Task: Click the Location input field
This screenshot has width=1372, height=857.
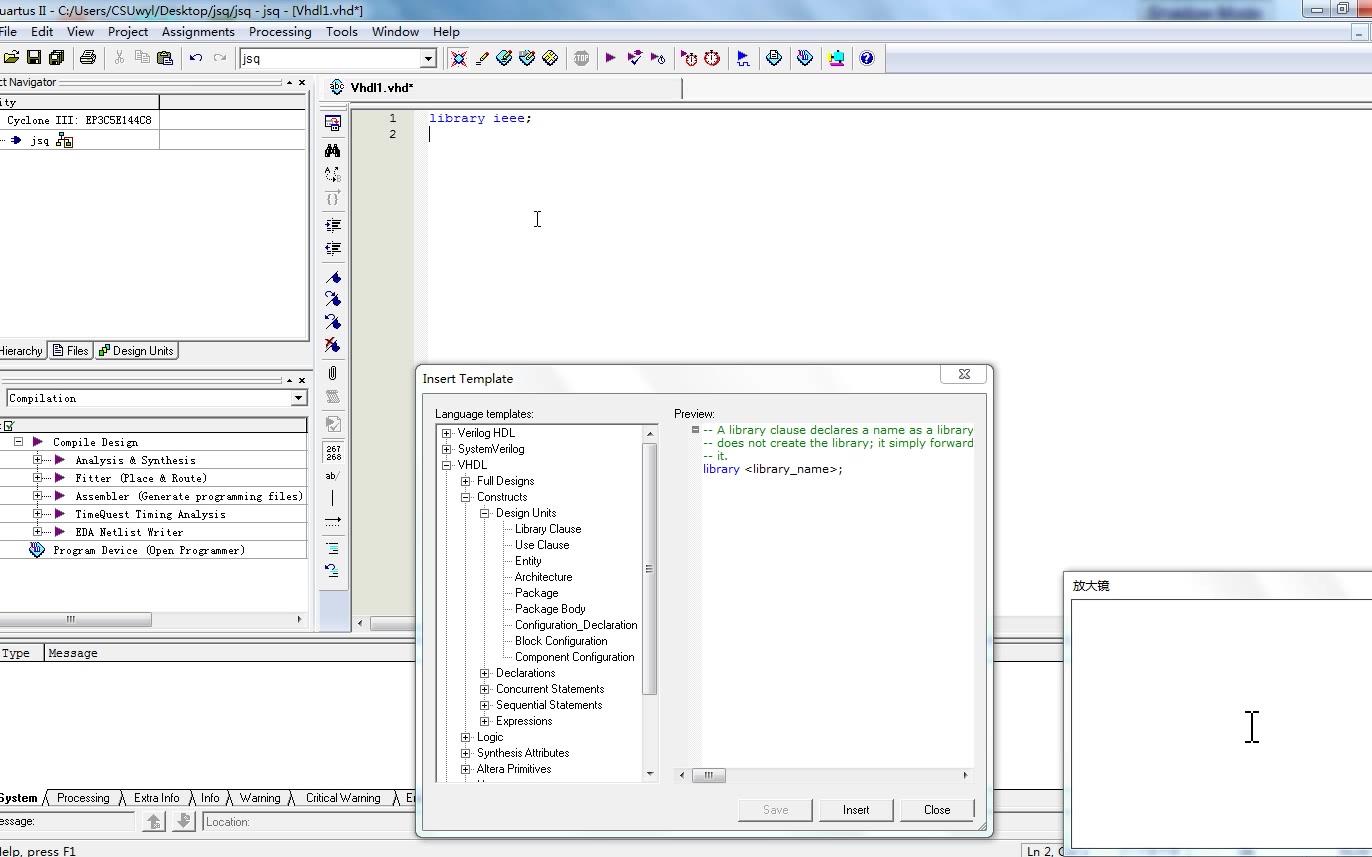Action: (x=310, y=822)
